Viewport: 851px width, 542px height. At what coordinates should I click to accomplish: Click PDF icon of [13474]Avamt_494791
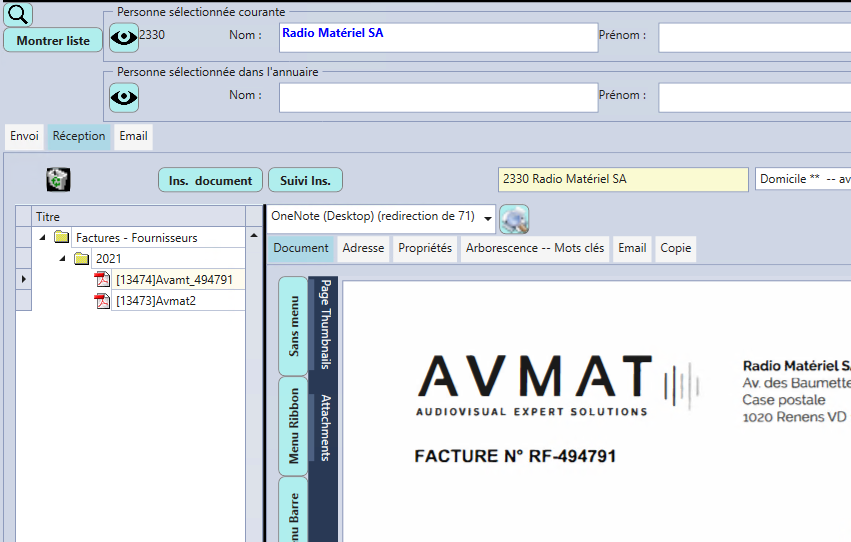point(102,280)
